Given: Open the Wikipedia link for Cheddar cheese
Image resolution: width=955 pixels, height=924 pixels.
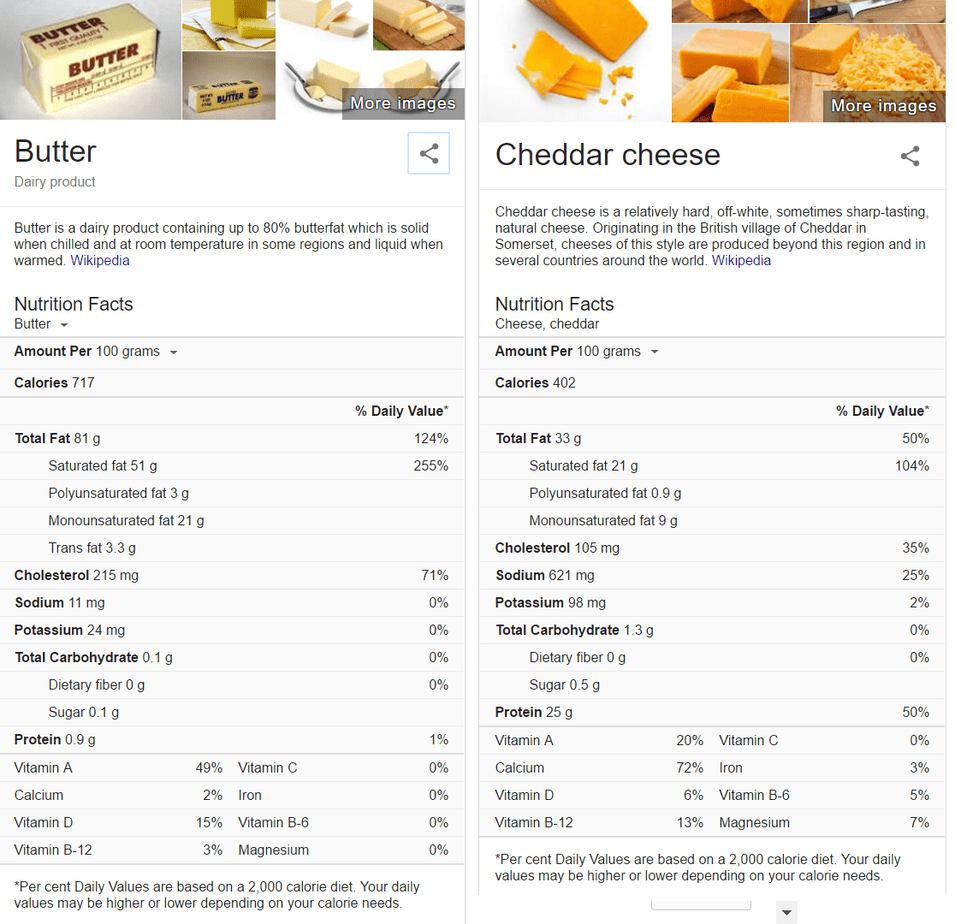Looking at the screenshot, I should (741, 260).
